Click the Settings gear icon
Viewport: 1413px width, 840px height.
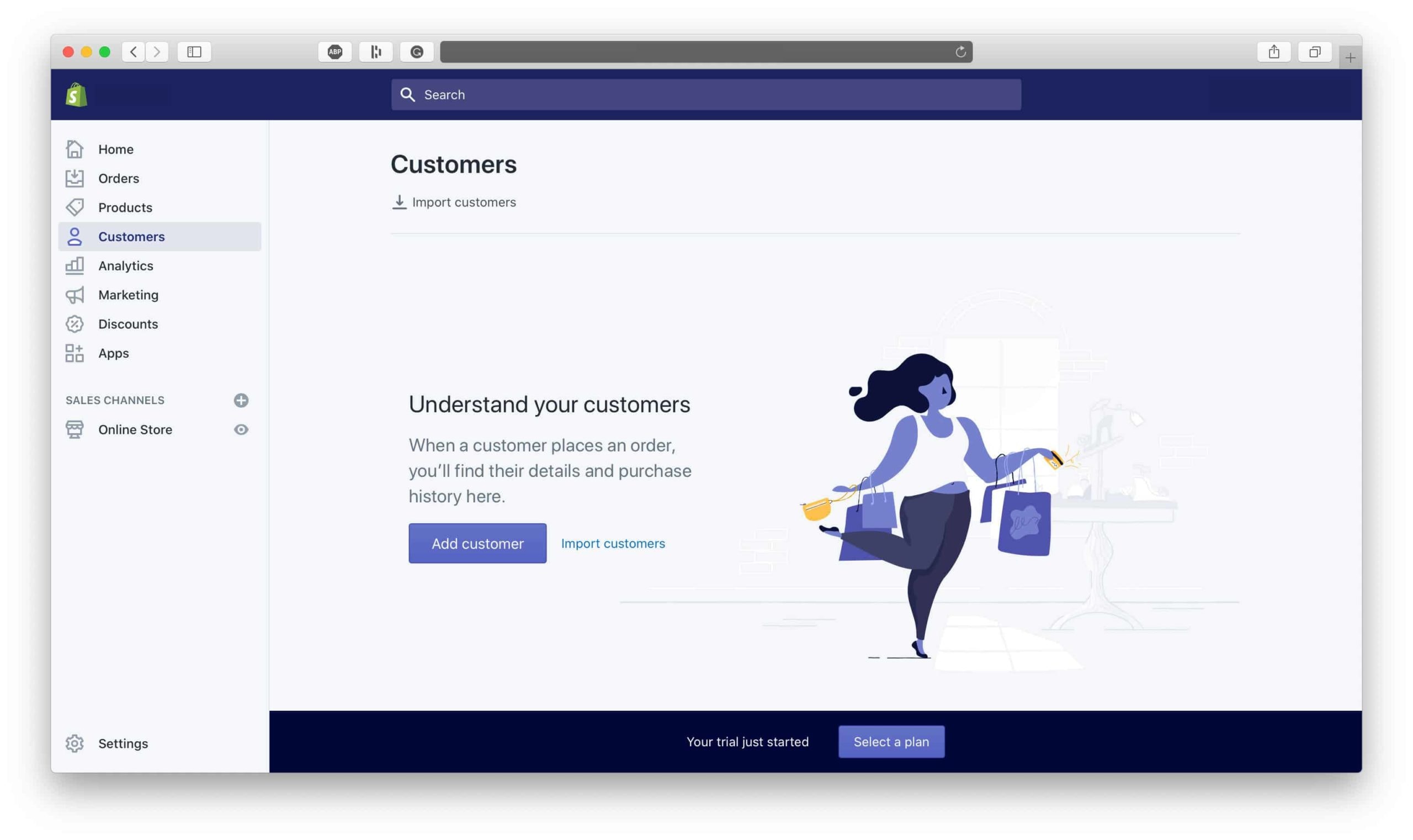tap(75, 744)
